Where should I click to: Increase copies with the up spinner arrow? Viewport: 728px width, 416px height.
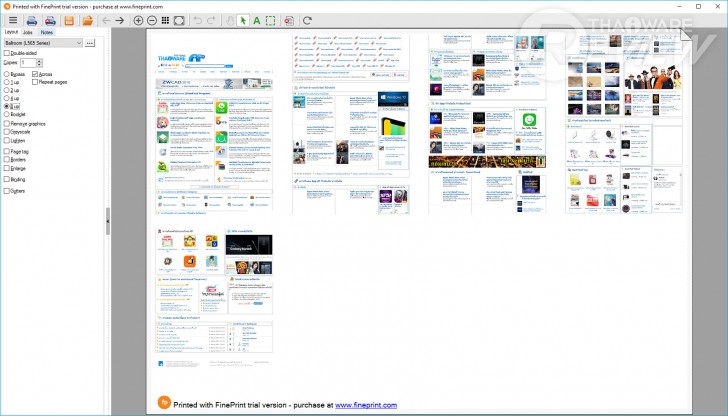coord(39,60)
